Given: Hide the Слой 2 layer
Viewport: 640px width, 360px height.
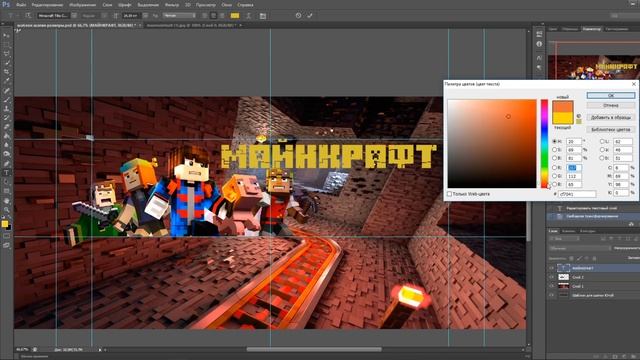Looking at the screenshot, I should 551,277.
